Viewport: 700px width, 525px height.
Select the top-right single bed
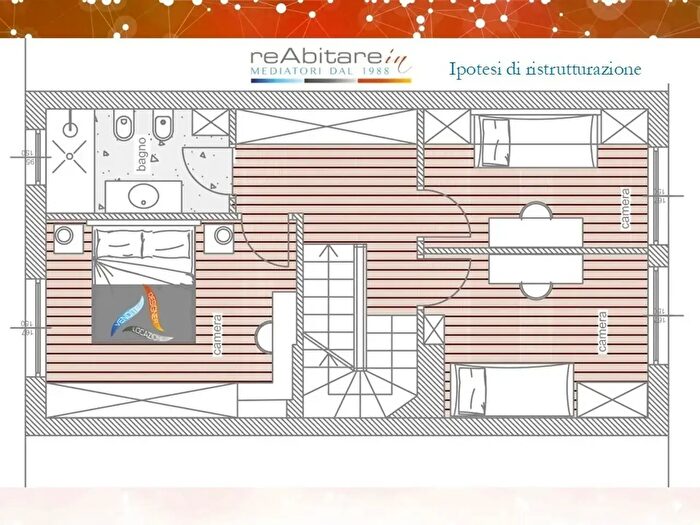click(x=535, y=141)
